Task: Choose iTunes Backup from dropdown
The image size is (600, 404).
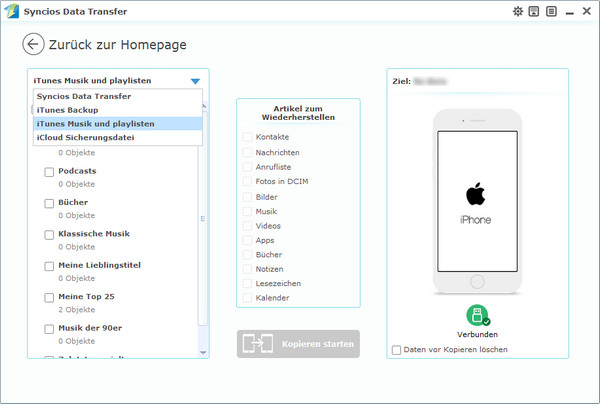Action: [x=118, y=110]
